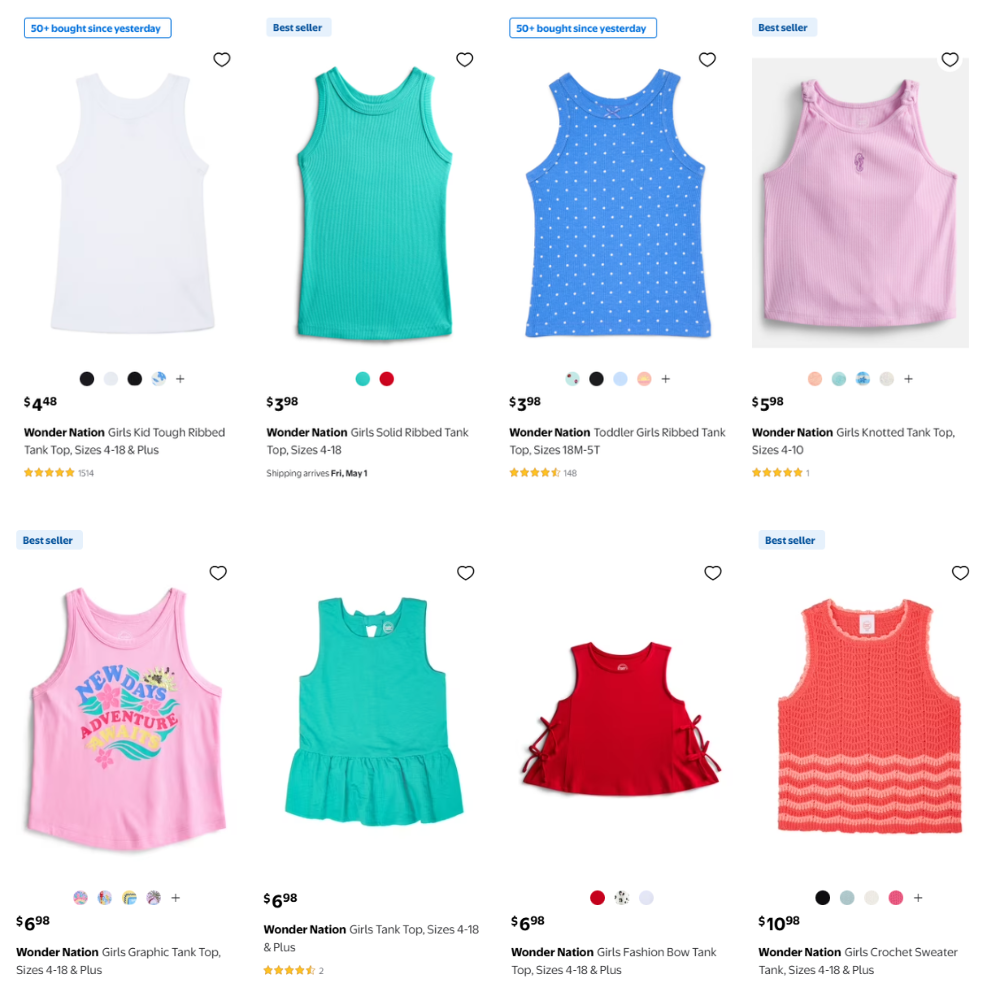Open Toddler Girls Ribbed Tank Top link
This screenshot has width=1000, height=1000.
(617, 441)
